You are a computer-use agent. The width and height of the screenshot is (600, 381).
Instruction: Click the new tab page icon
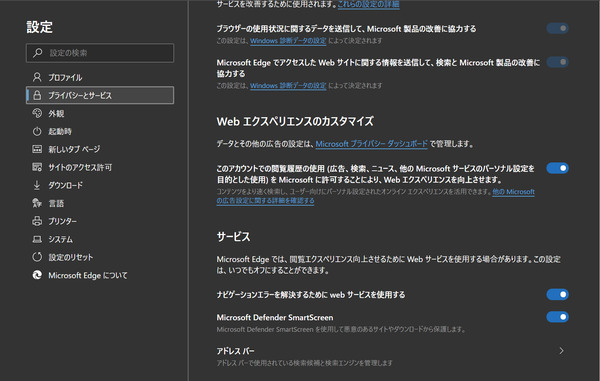coord(37,149)
